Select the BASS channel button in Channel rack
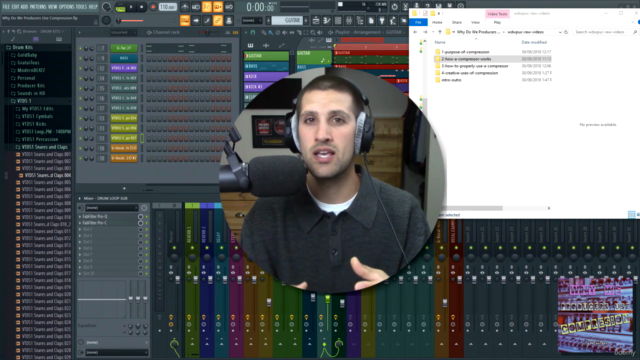This screenshot has height=360, width=640. [124, 58]
